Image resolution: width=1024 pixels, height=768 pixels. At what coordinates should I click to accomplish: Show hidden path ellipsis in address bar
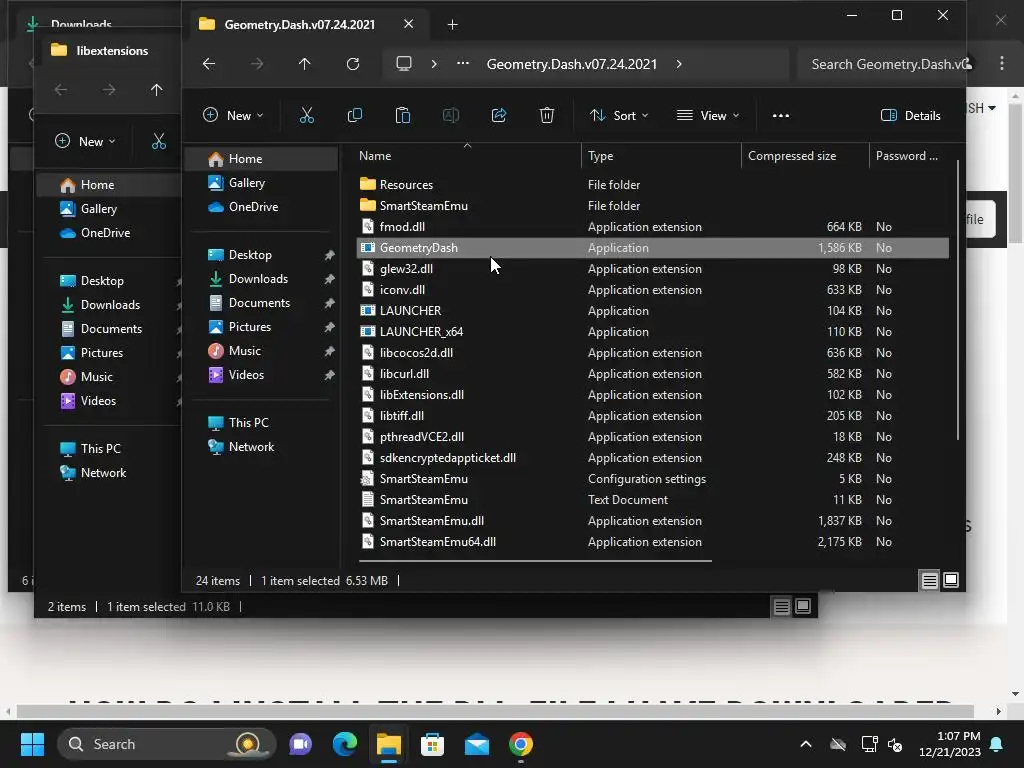pos(463,64)
